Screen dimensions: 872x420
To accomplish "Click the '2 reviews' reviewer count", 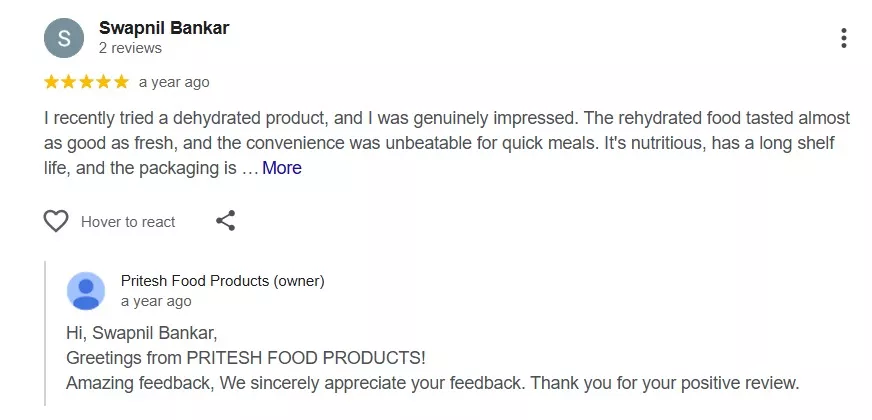I will (x=130, y=48).
